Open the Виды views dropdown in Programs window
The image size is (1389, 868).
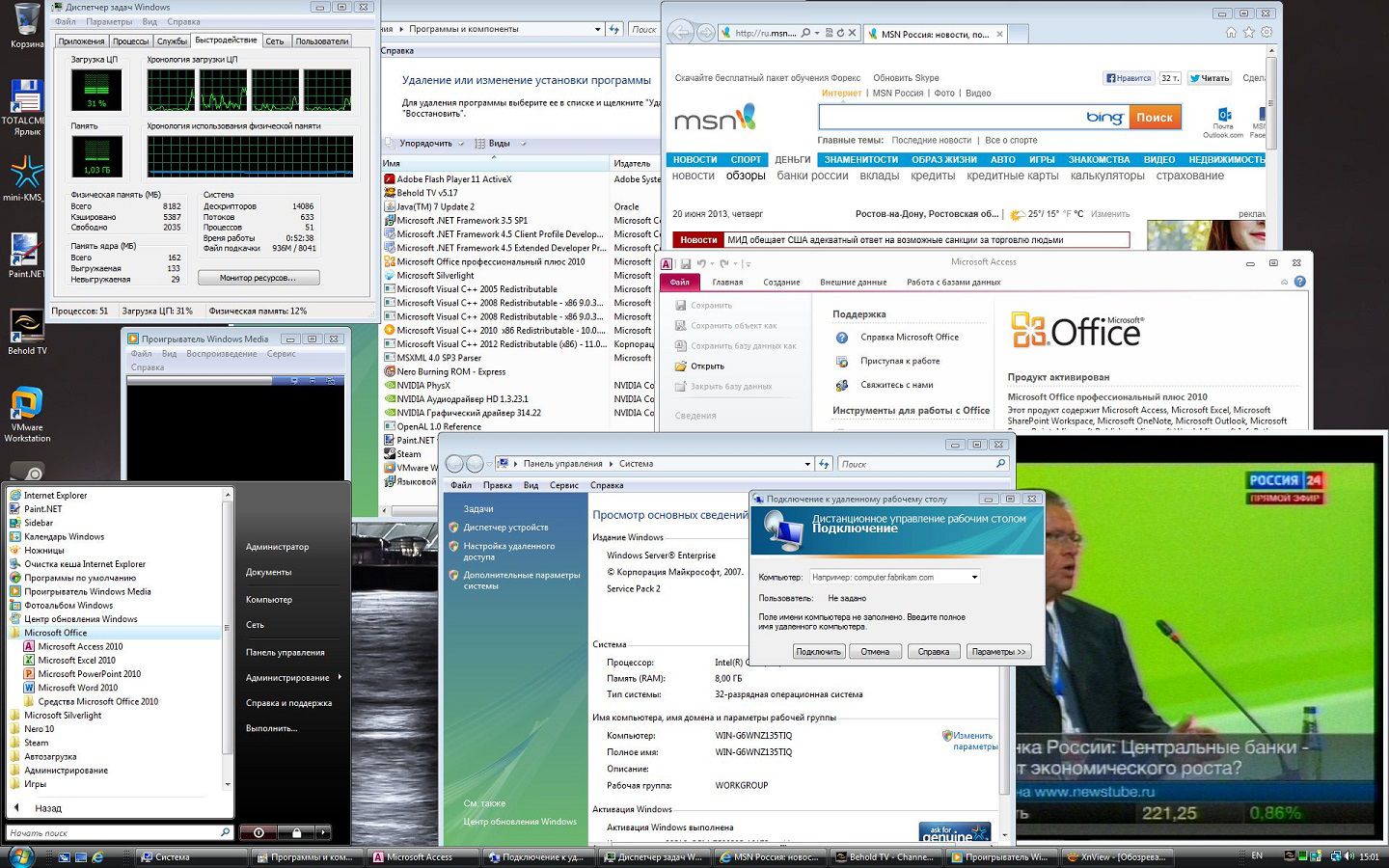tap(501, 143)
